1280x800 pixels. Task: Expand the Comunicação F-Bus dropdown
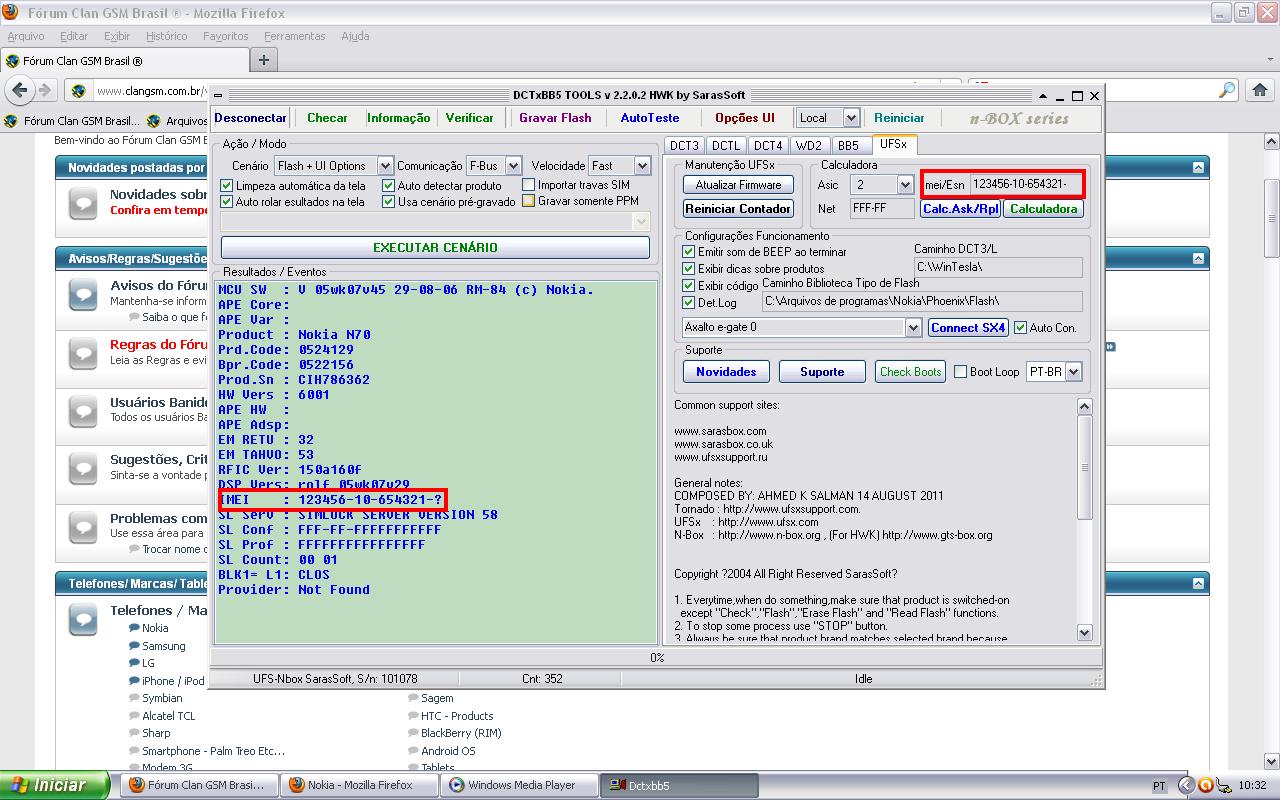(x=513, y=166)
